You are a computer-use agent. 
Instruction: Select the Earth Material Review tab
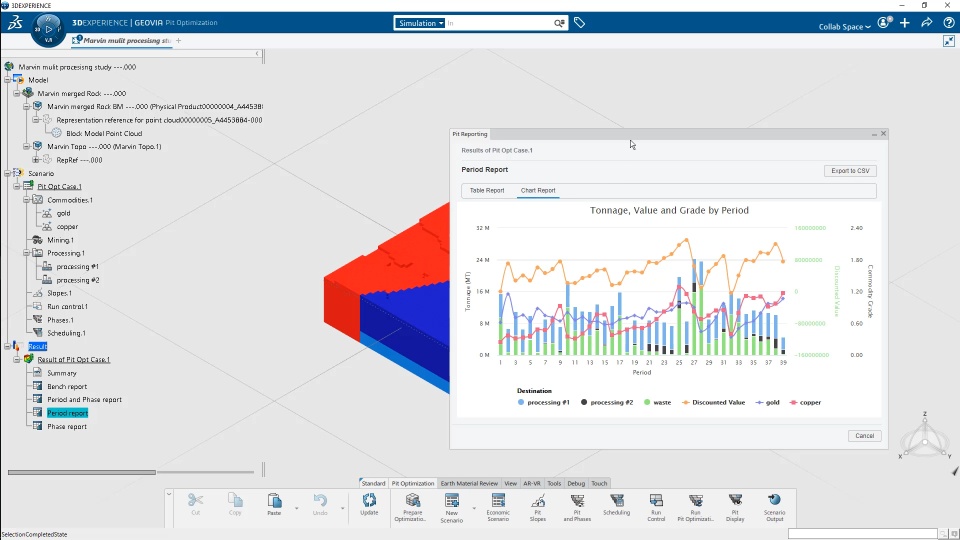[469, 483]
